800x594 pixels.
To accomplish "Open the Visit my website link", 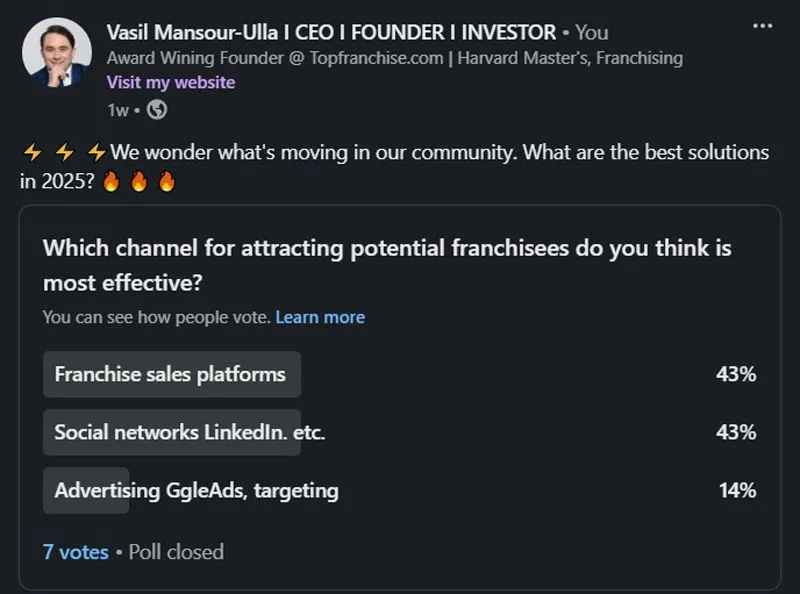I will point(169,82).
